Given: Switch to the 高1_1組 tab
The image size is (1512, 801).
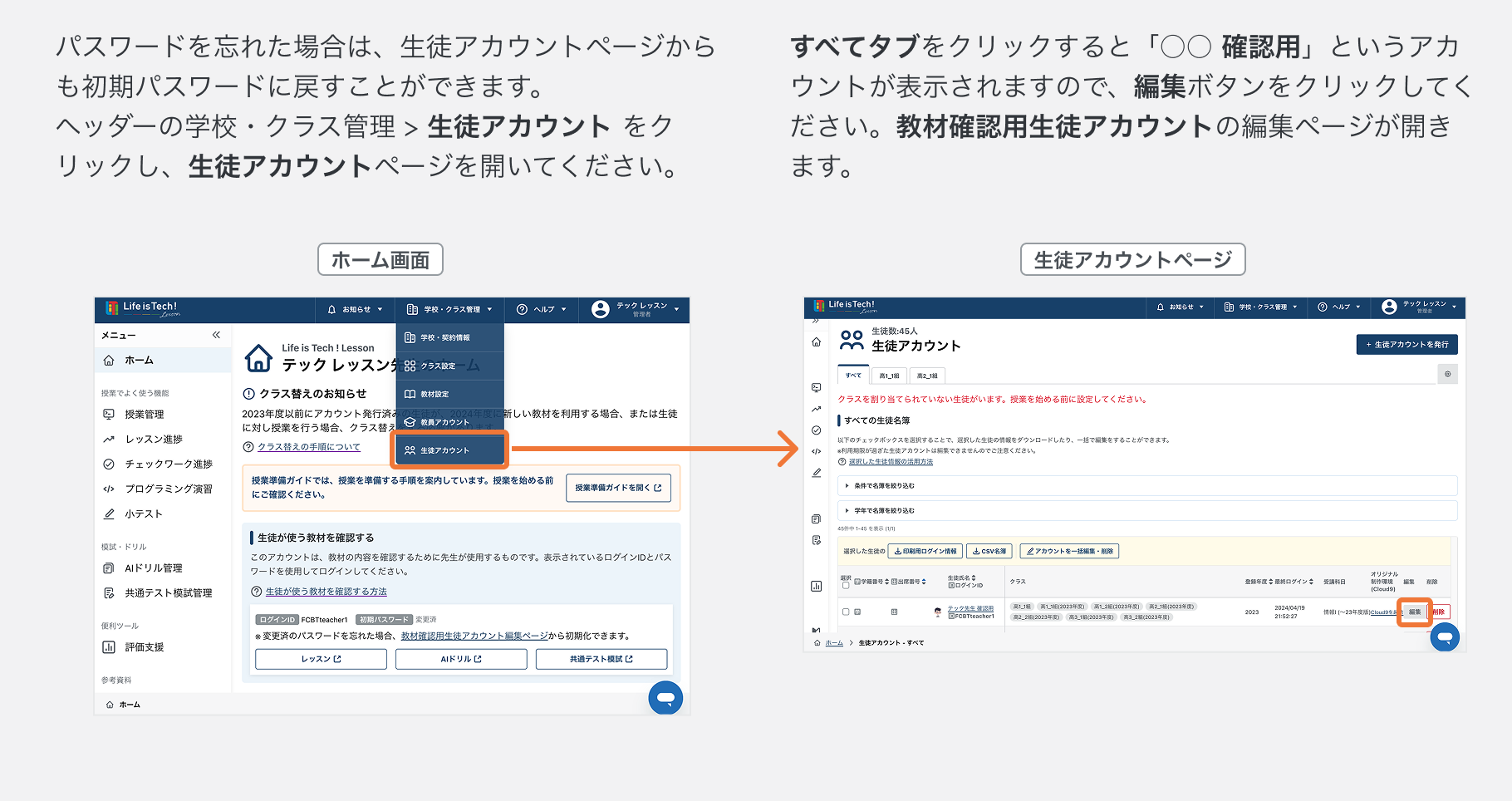Looking at the screenshot, I should click(890, 376).
